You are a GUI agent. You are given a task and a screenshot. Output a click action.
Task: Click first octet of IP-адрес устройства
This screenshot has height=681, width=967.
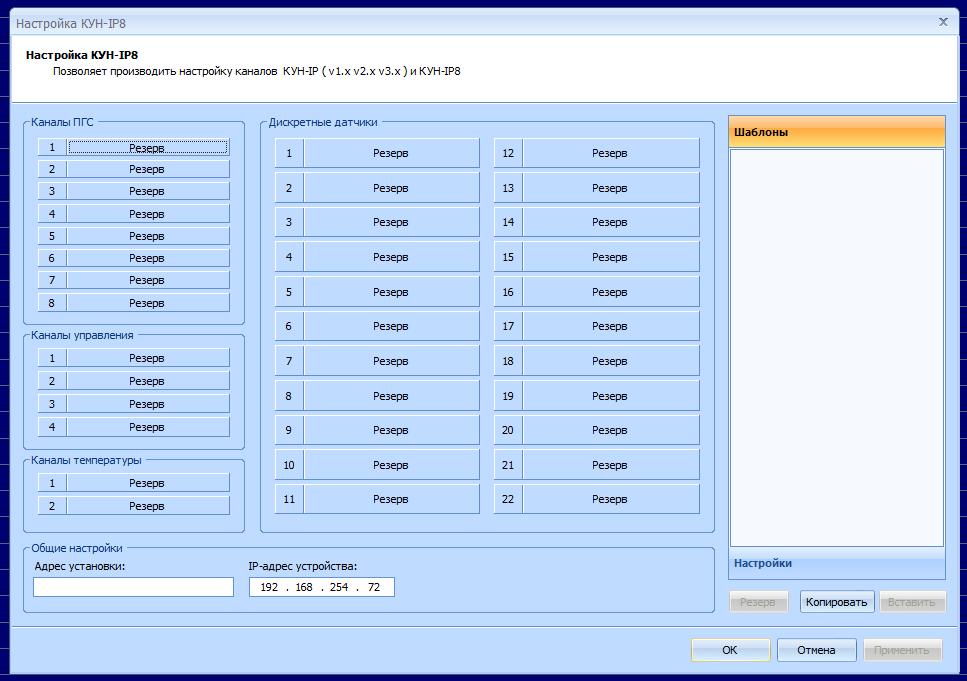269,587
